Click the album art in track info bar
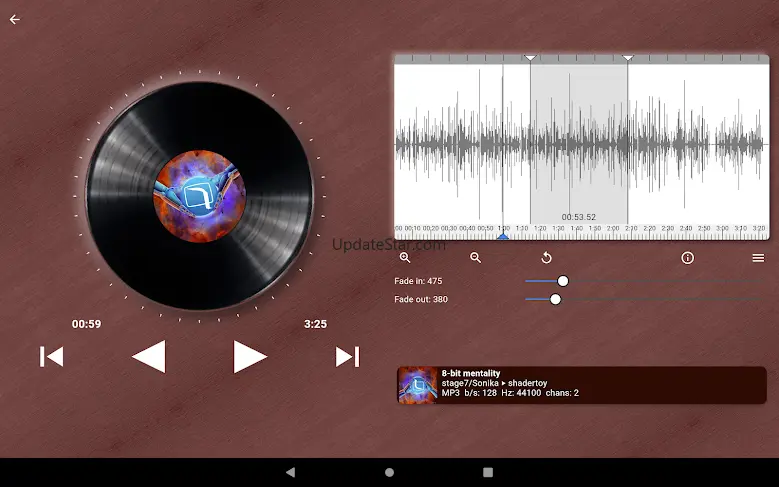 (417, 385)
